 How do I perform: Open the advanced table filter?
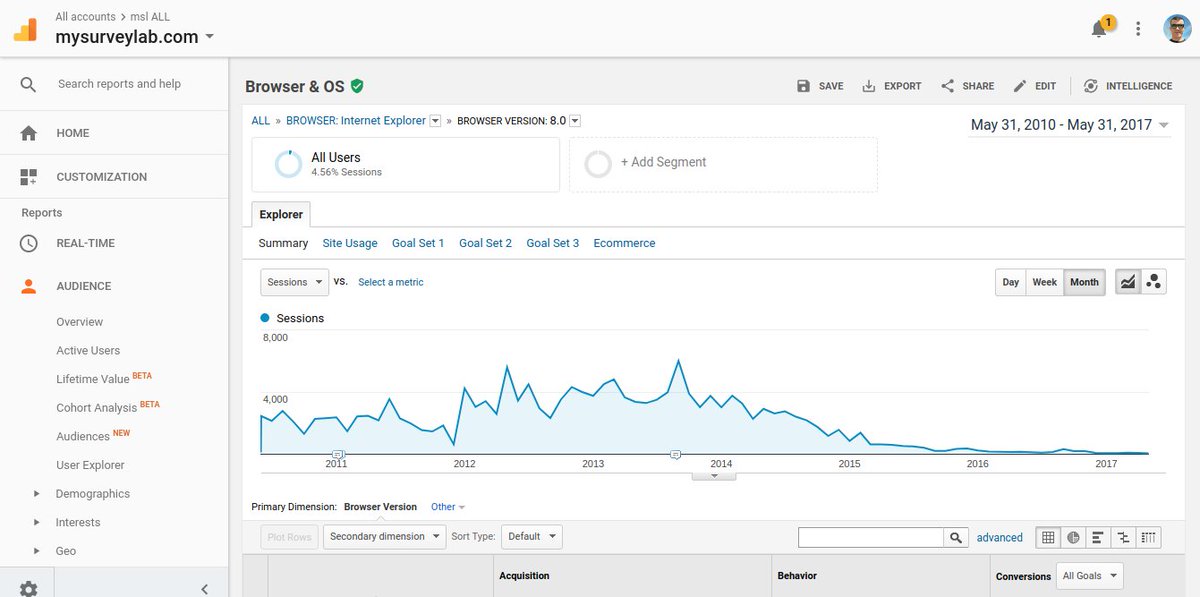tap(1000, 537)
